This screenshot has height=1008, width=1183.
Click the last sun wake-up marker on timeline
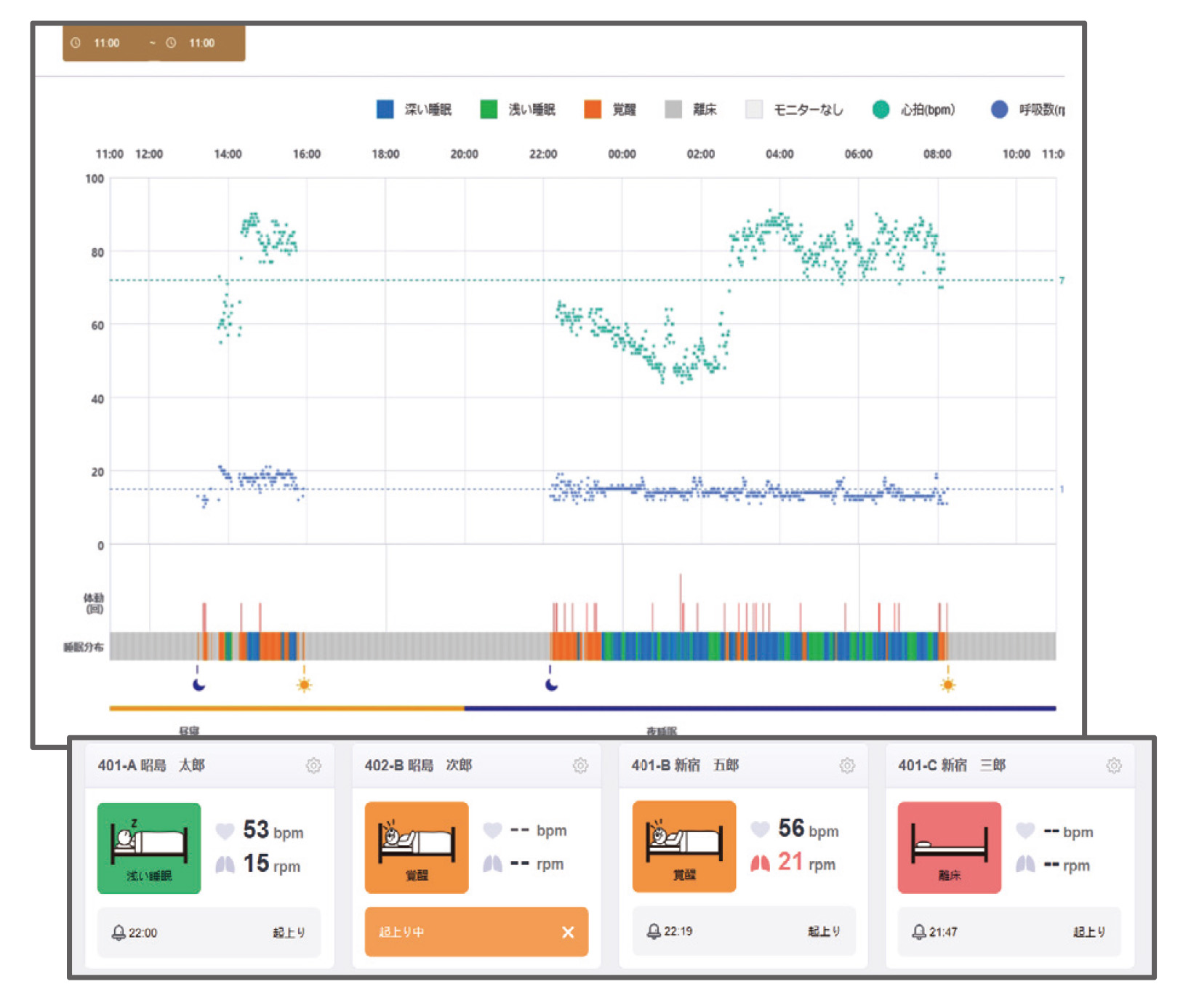pyautogui.click(x=947, y=684)
